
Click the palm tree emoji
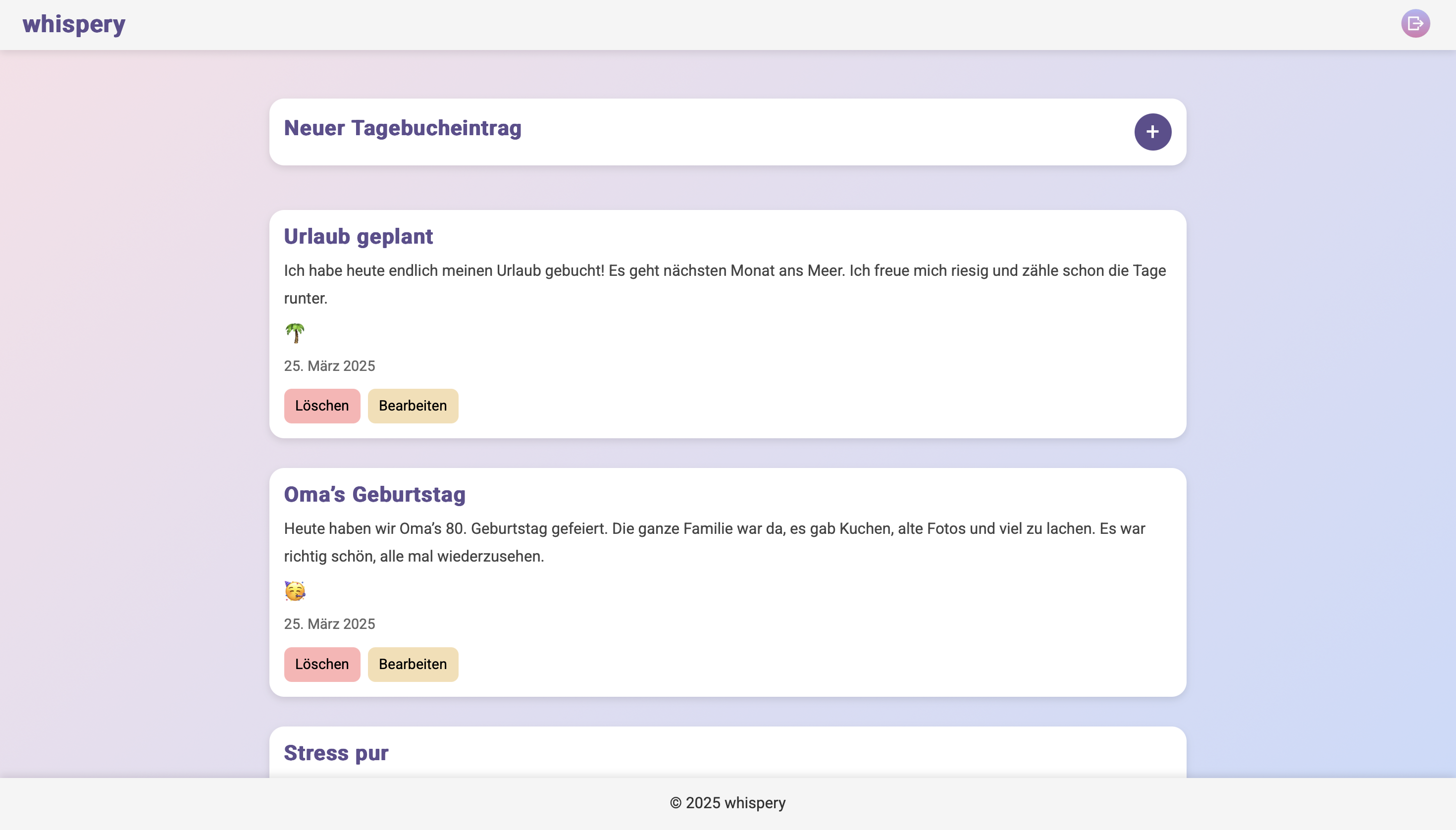pyautogui.click(x=295, y=333)
